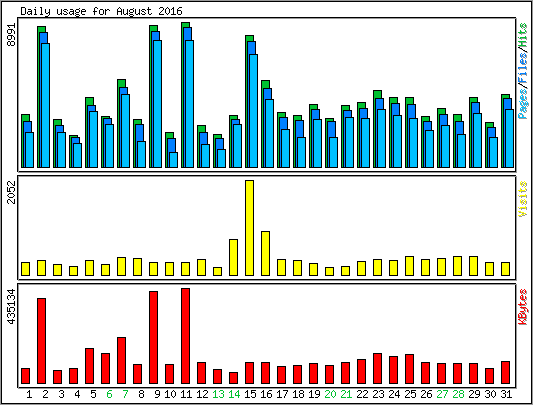The height and width of the screenshot is (405, 533).
Task: Click day label 5 on the x-axis
Action: (x=93, y=394)
